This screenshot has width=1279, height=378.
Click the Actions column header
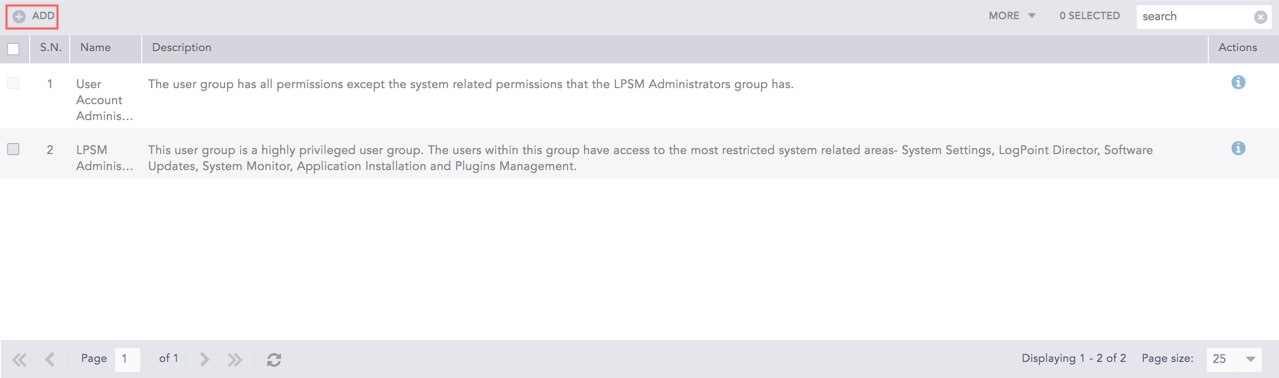pyautogui.click(x=1238, y=48)
